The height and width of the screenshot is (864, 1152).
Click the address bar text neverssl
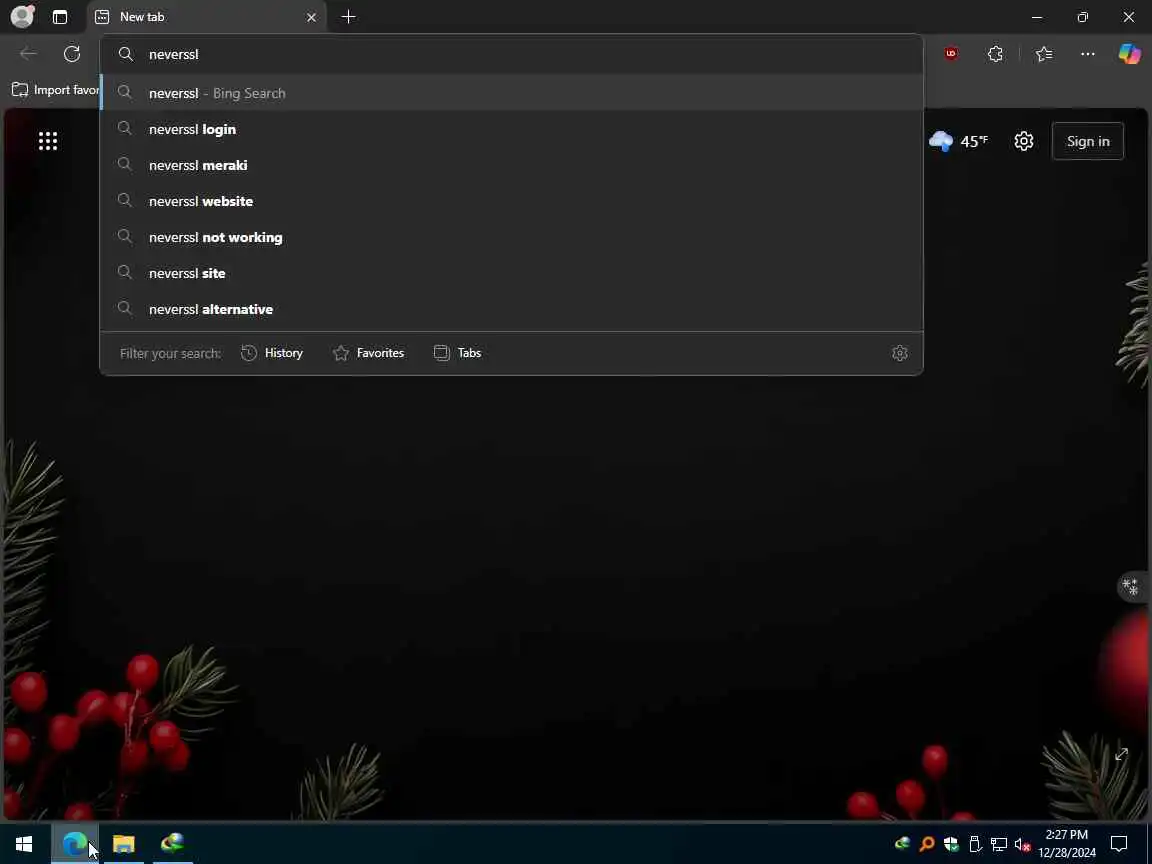point(173,54)
